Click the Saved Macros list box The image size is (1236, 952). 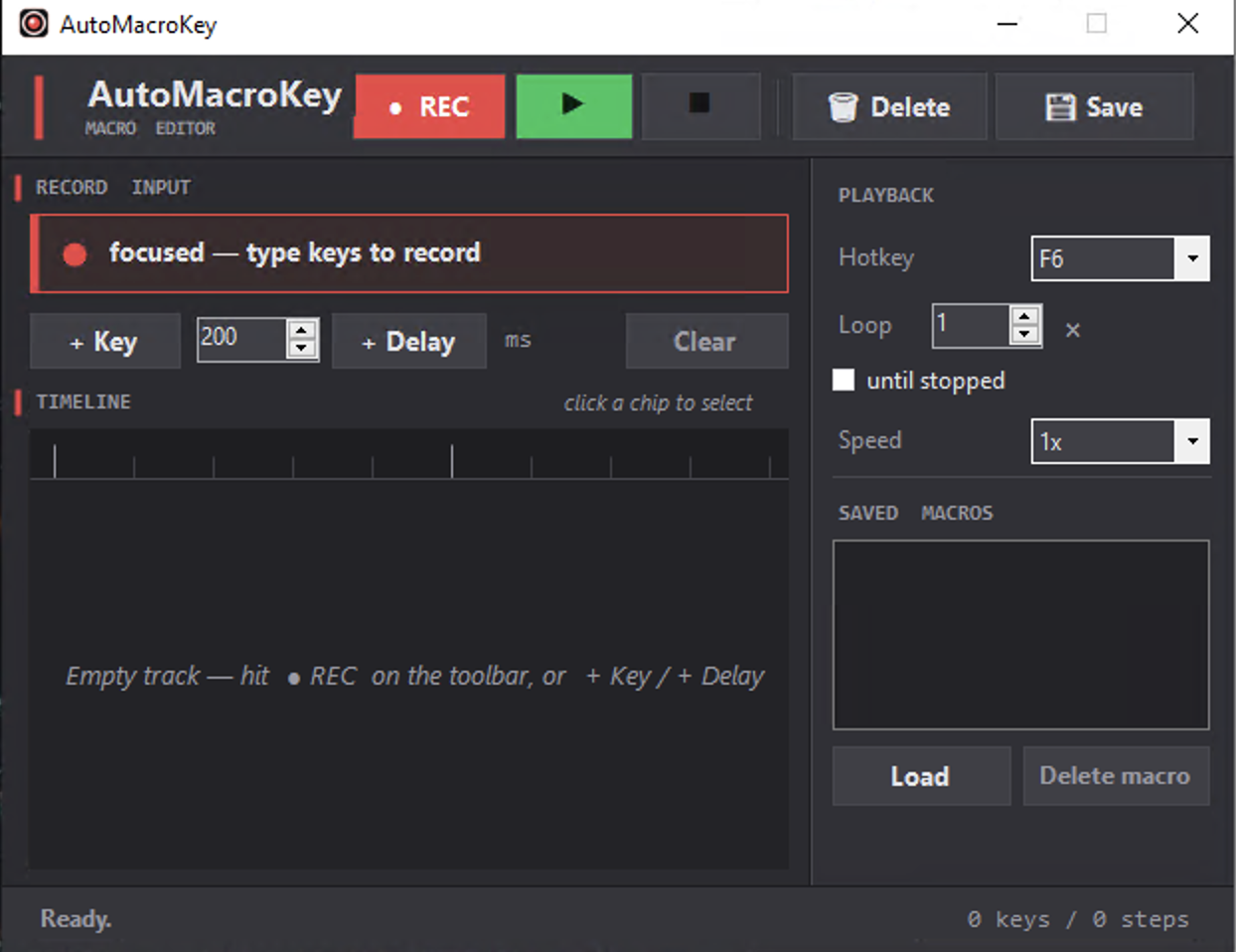[1020, 635]
